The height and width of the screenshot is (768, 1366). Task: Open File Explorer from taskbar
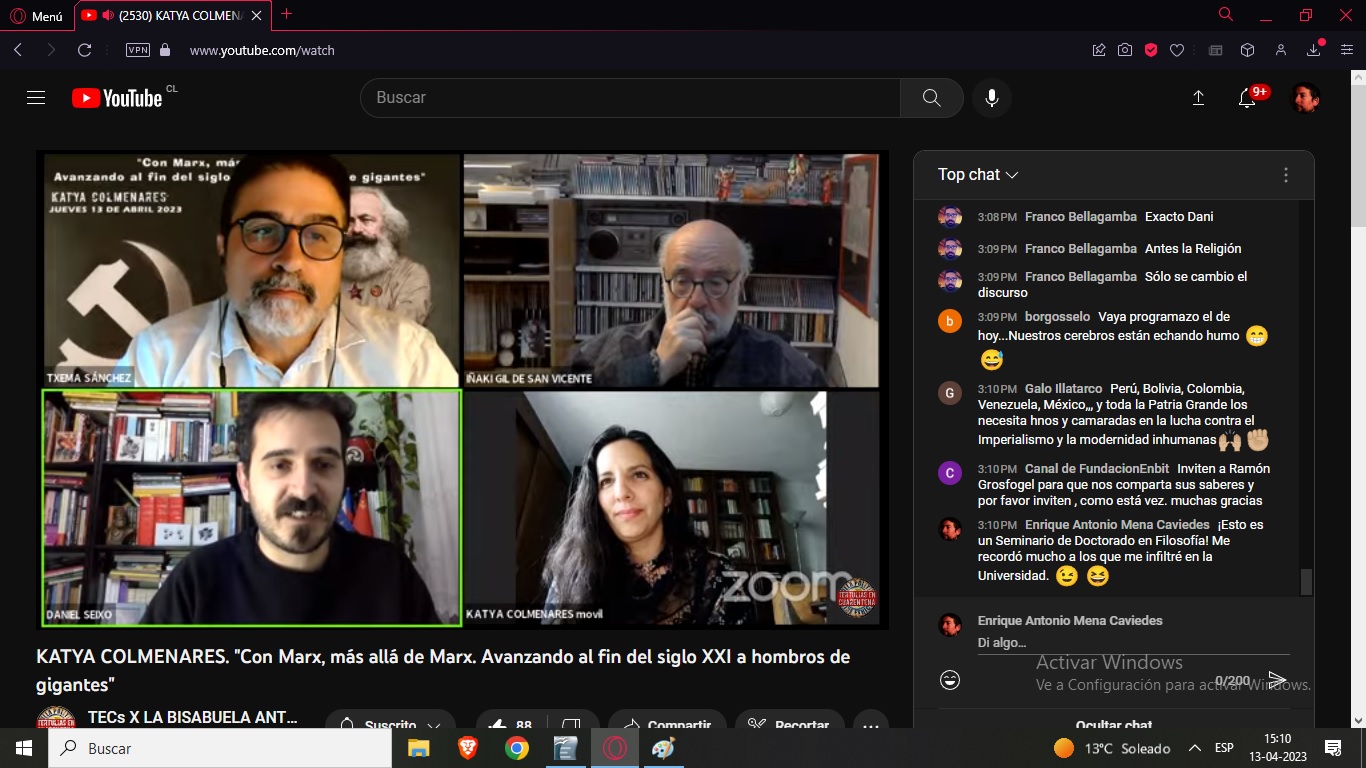point(418,748)
